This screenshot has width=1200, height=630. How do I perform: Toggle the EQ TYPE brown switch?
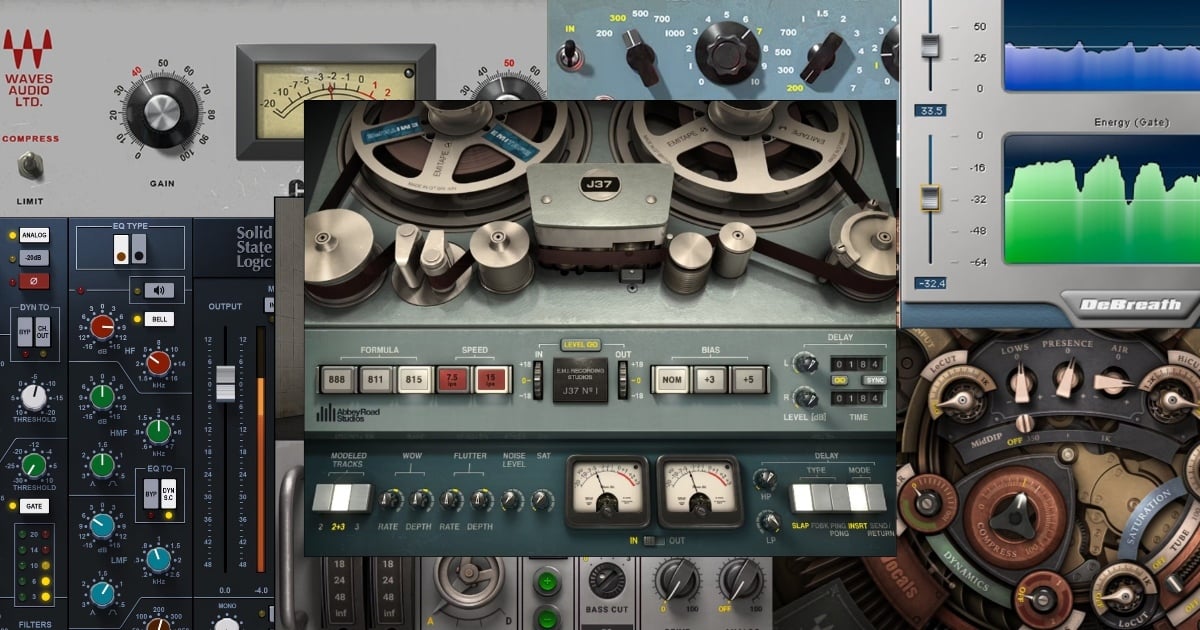tap(121, 249)
